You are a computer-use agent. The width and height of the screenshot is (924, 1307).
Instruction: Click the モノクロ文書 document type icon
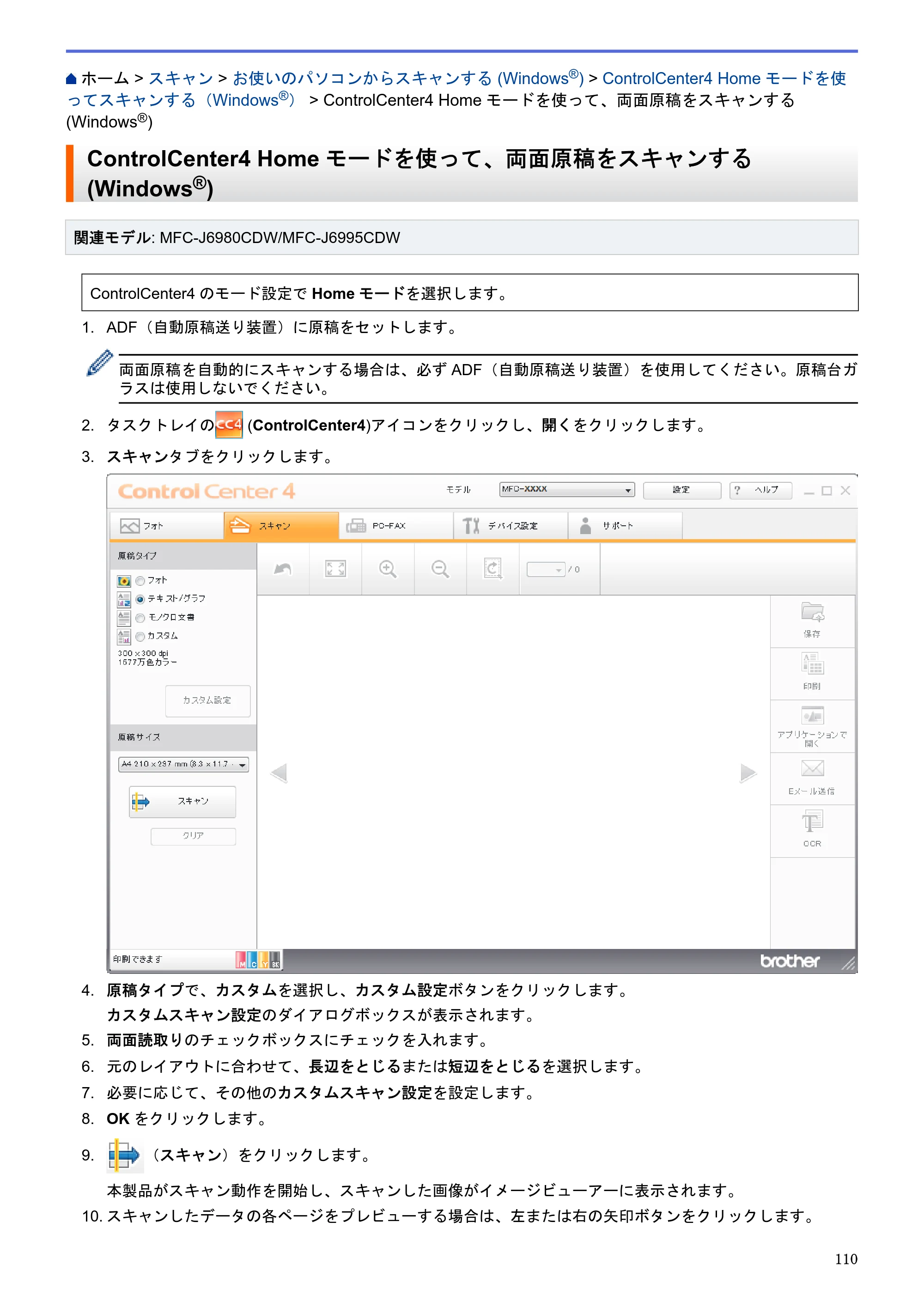click(x=123, y=618)
